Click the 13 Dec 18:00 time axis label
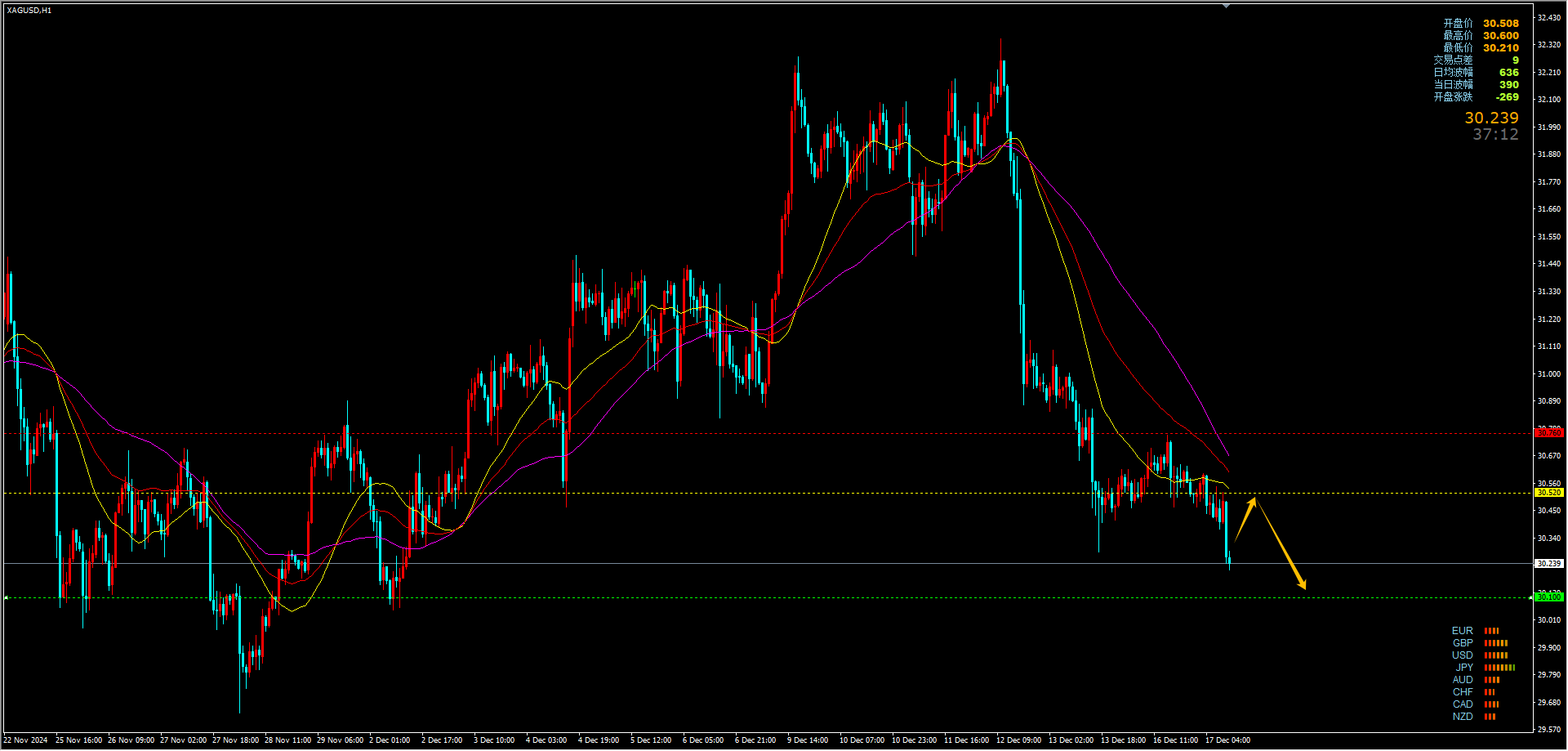The image size is (1568, 751). click(1123, 740)
